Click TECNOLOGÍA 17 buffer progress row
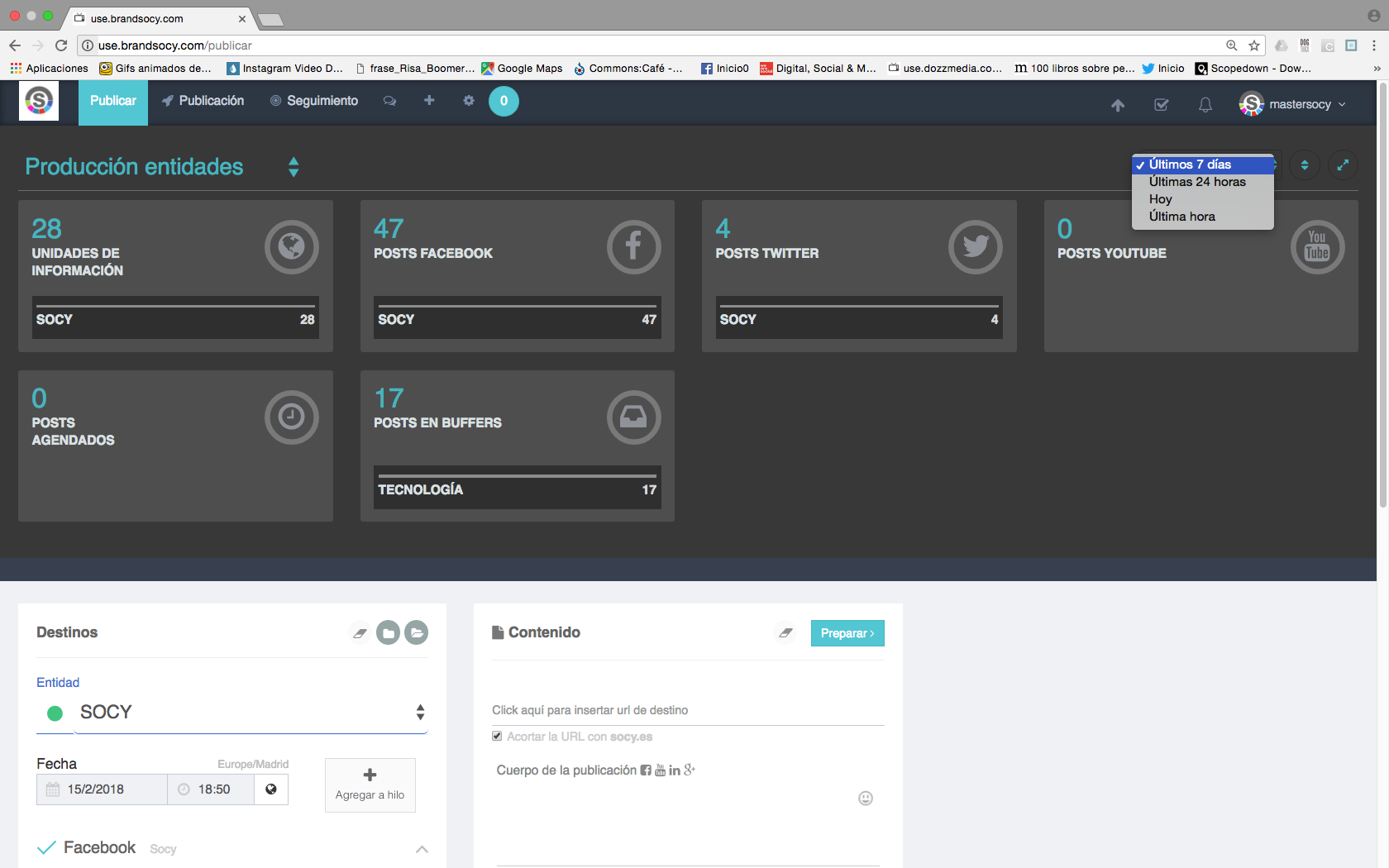The height and width of the screenshot is (868, 1389). click(518, 488)
